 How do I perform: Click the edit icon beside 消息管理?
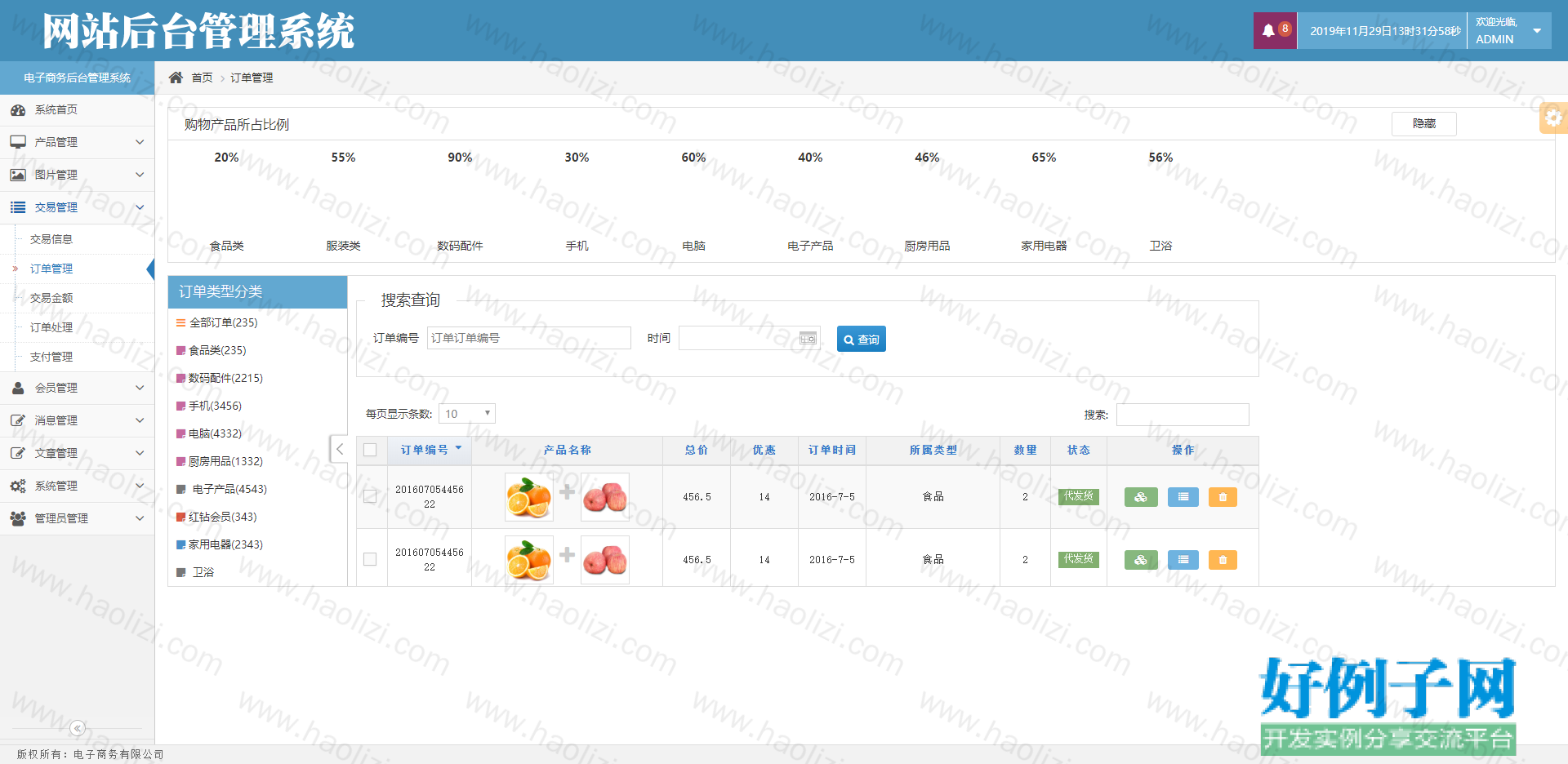click(x=18, y=420)
